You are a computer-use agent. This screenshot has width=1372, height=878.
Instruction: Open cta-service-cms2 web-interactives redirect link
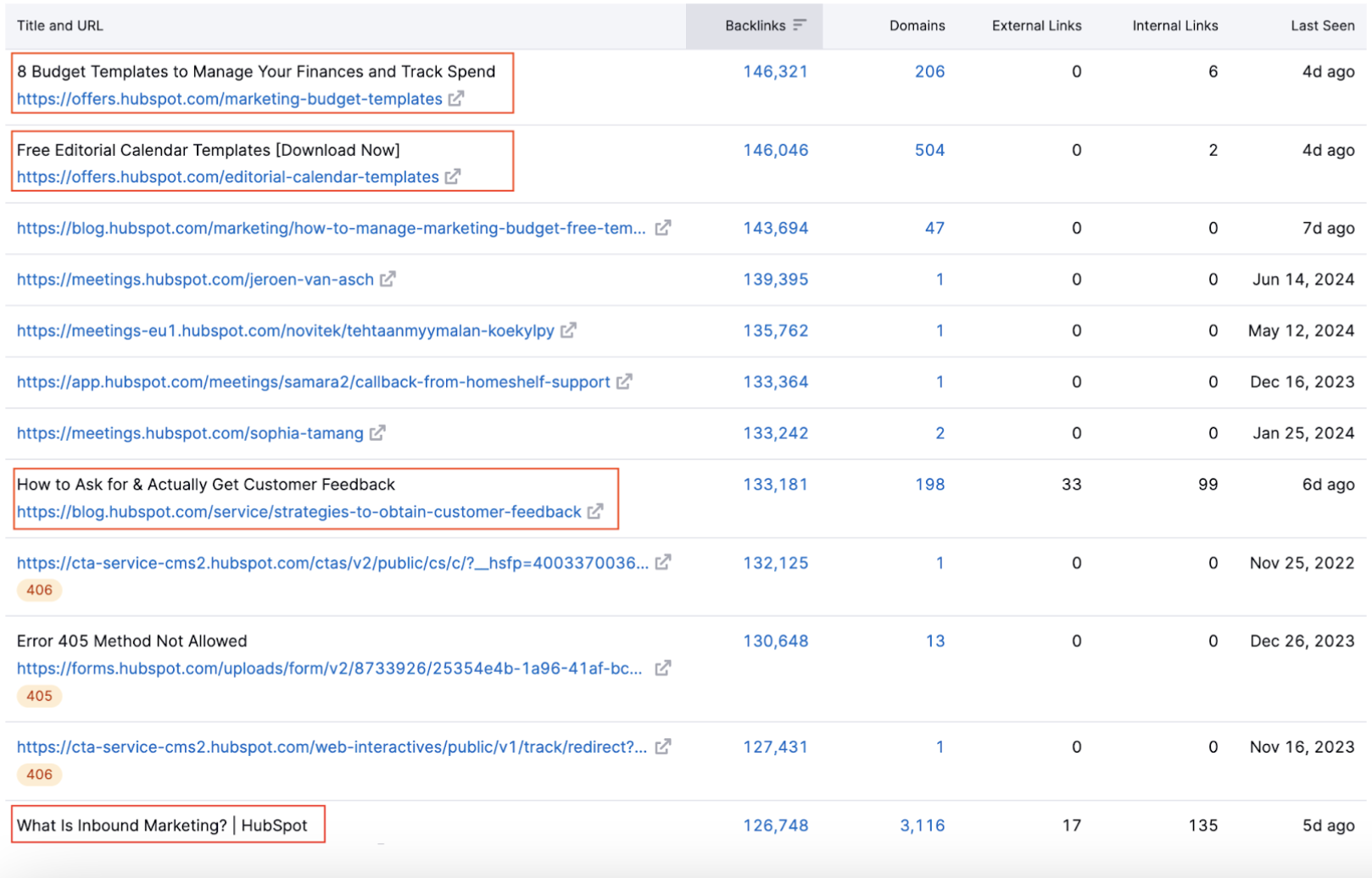(x=332, y=747)
